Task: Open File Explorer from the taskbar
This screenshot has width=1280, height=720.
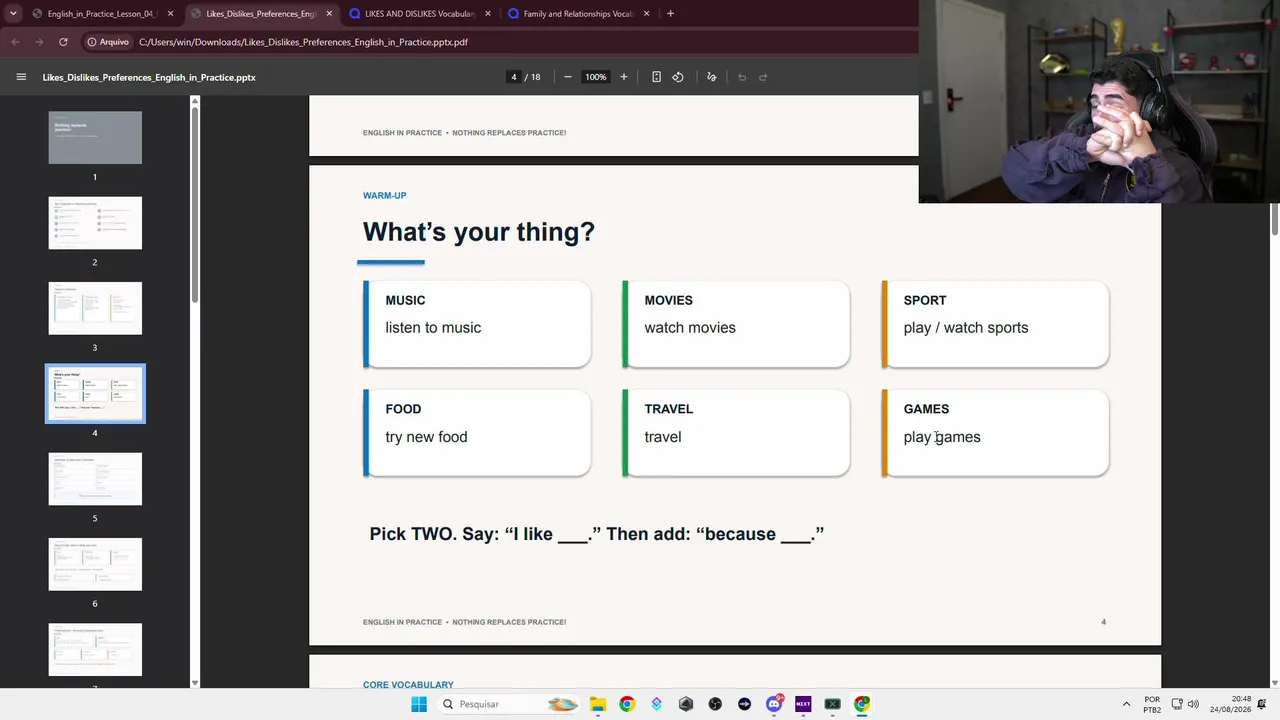Action: click(598, 704)
